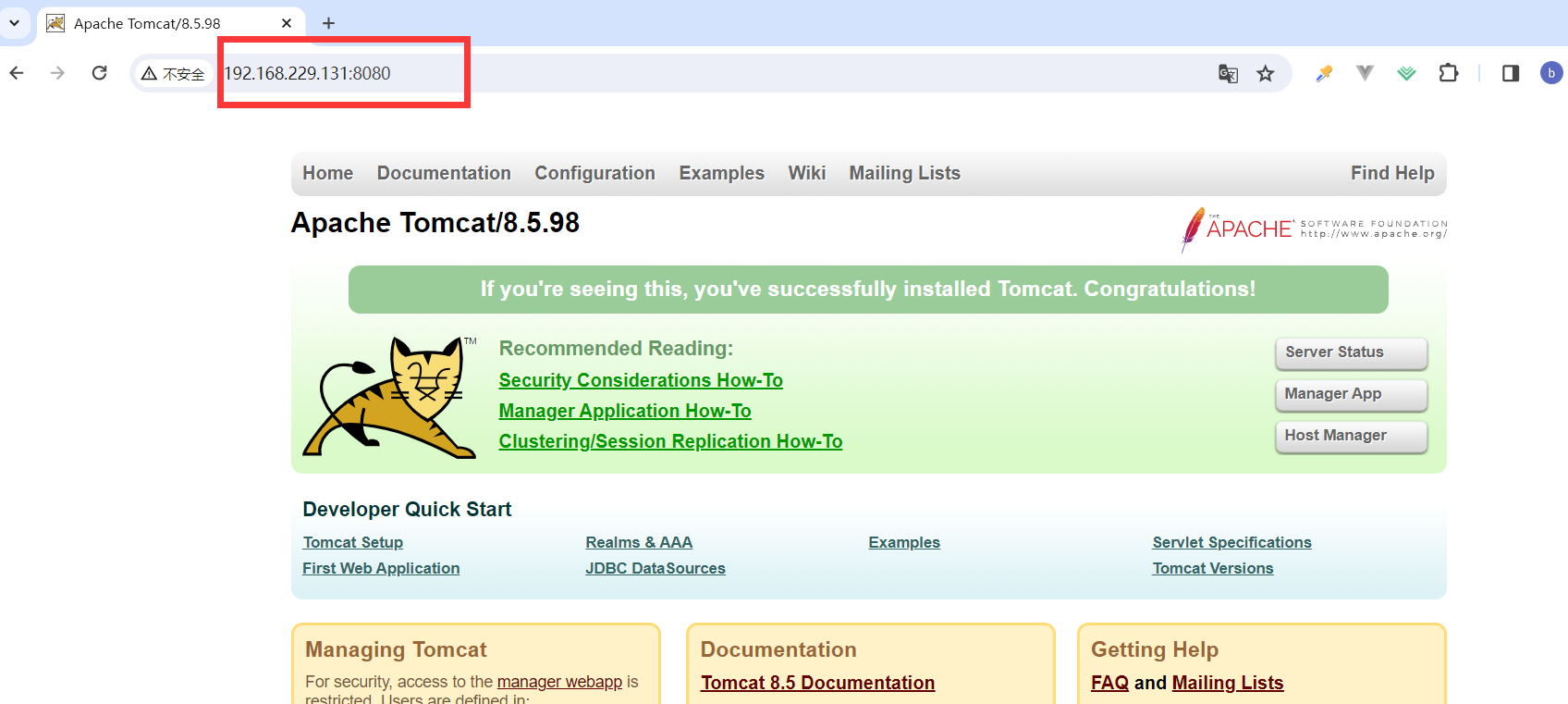The height and width of the screenshot is (704, 1568).
Task: Go forward using the browser forward arrow
Action: coord(57,73)
